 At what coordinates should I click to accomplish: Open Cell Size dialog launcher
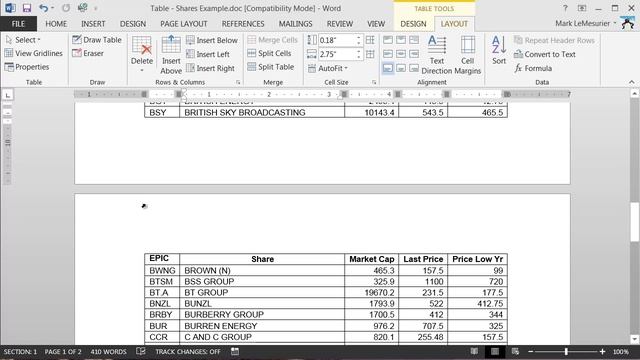tap(374, 82)
